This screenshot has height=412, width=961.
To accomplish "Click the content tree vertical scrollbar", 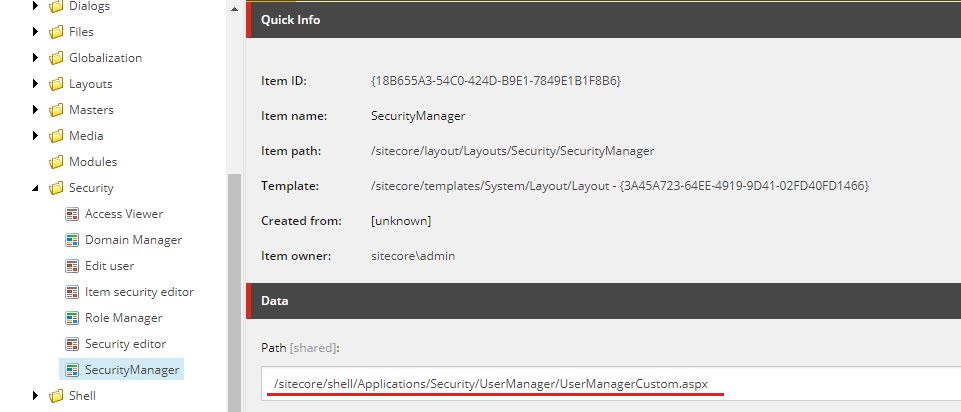I will [x=234, y=290].
